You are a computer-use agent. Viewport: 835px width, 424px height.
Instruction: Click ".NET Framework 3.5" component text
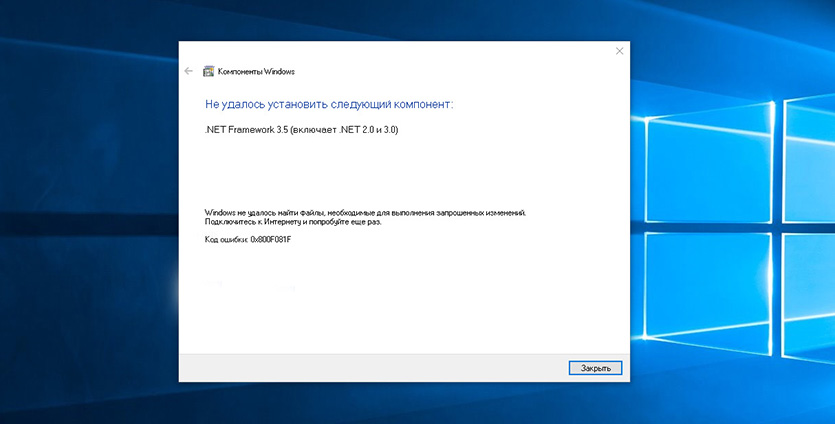pos(301,129)
